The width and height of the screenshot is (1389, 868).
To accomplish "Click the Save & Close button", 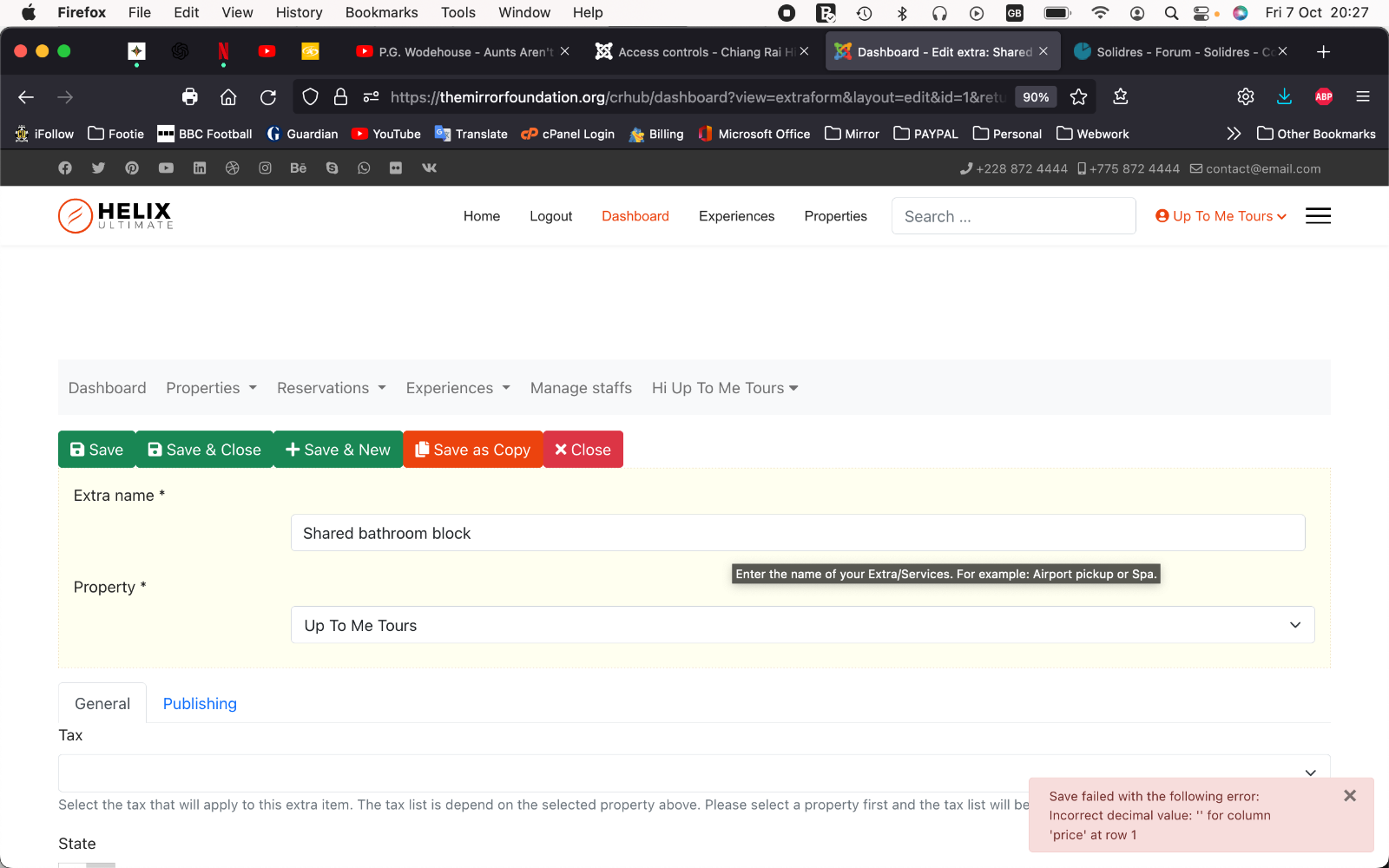I will pyautogui.click(x=205, y=450).
